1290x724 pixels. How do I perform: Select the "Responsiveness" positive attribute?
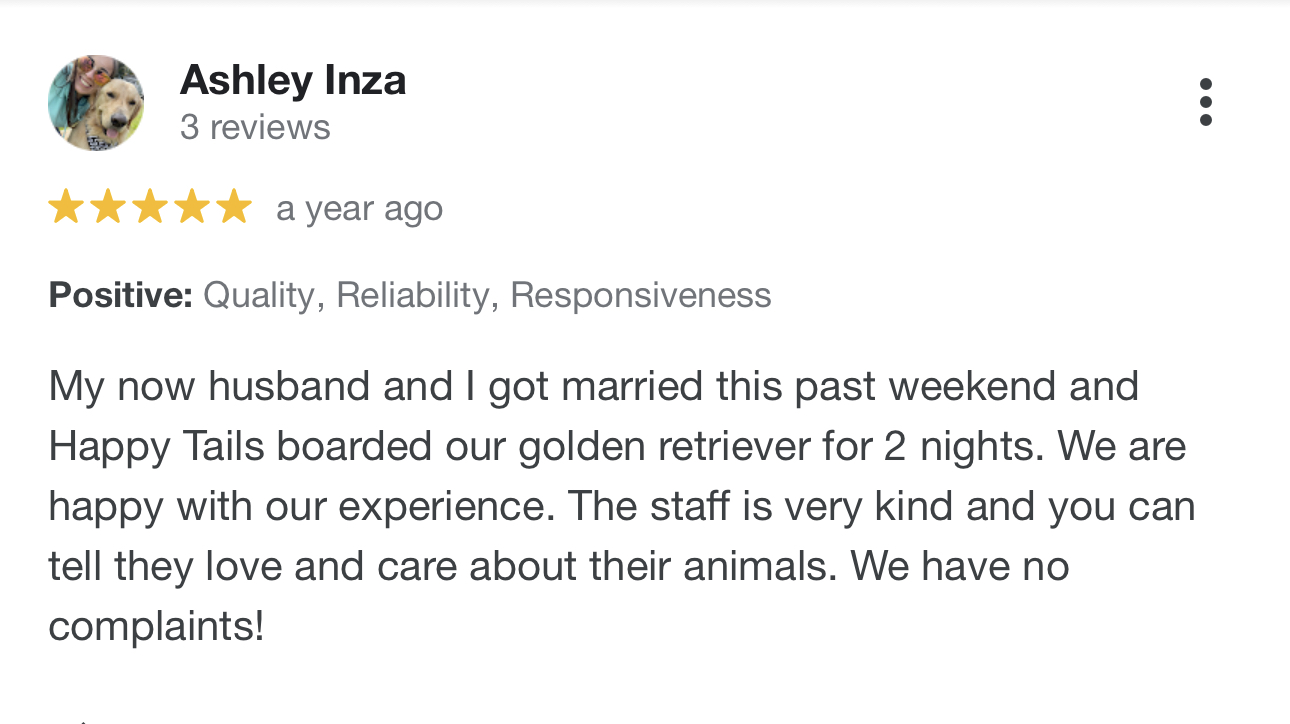point(641,296)
